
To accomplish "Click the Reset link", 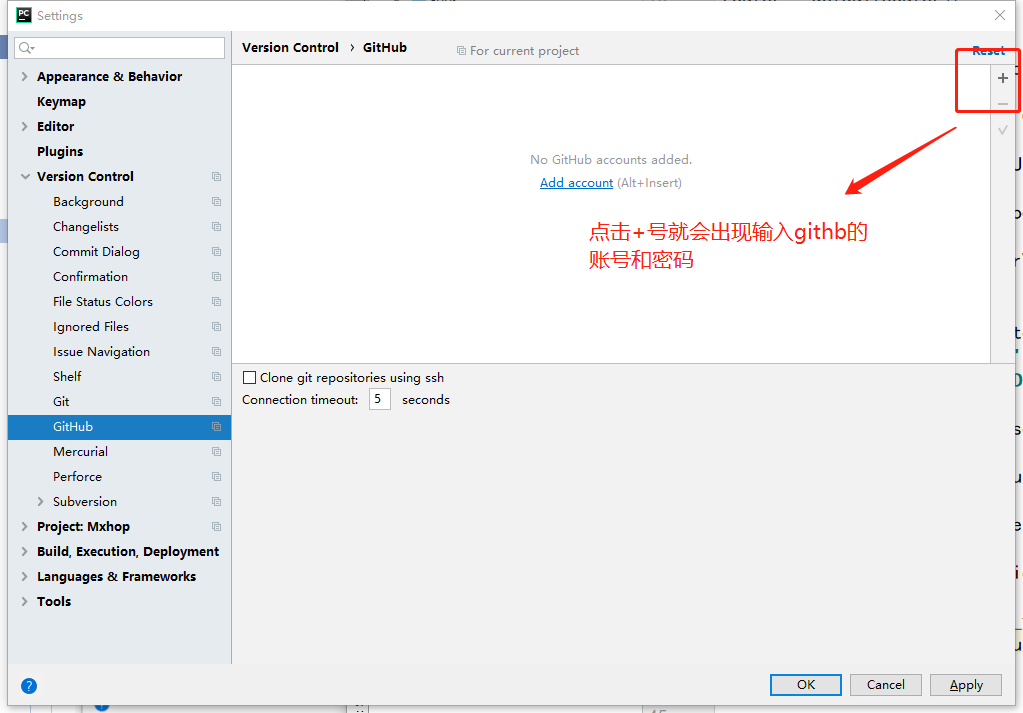I will pos(988,51).
